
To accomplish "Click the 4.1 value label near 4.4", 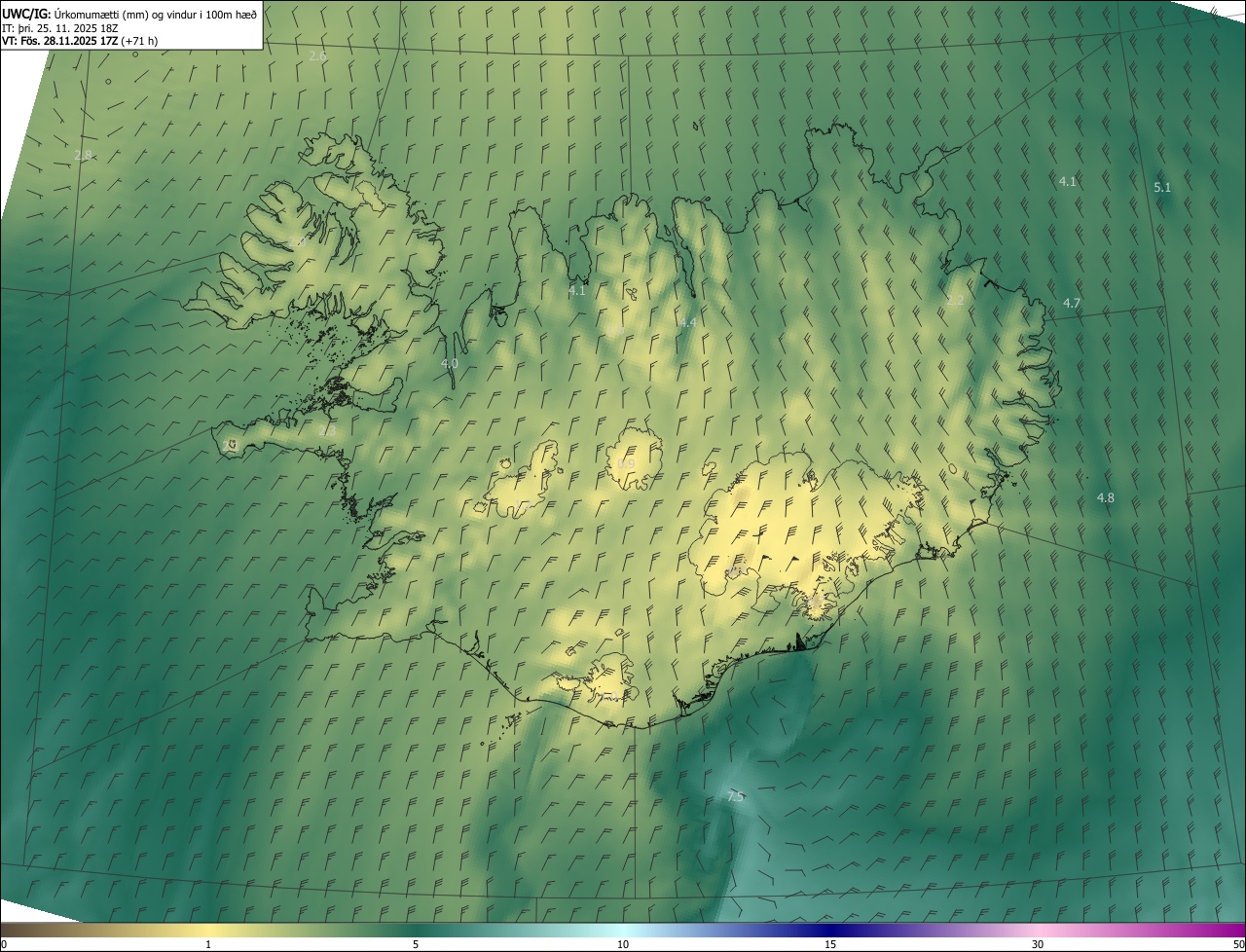I will click(577, 290).
